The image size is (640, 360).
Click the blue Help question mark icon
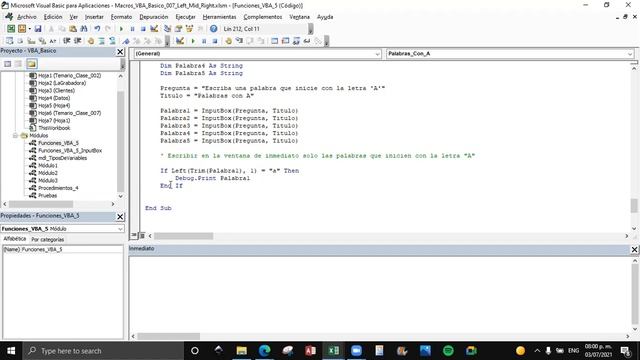tap(213, 29)
